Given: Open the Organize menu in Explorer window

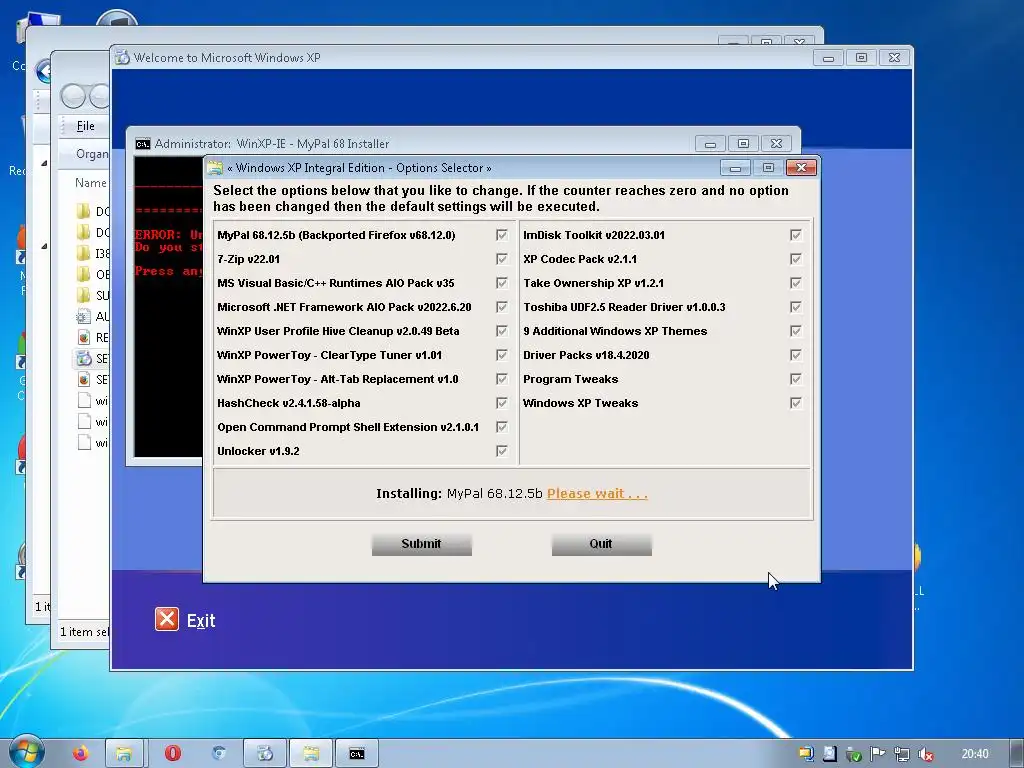Looking at the screenshot, I should pos(91,154).
